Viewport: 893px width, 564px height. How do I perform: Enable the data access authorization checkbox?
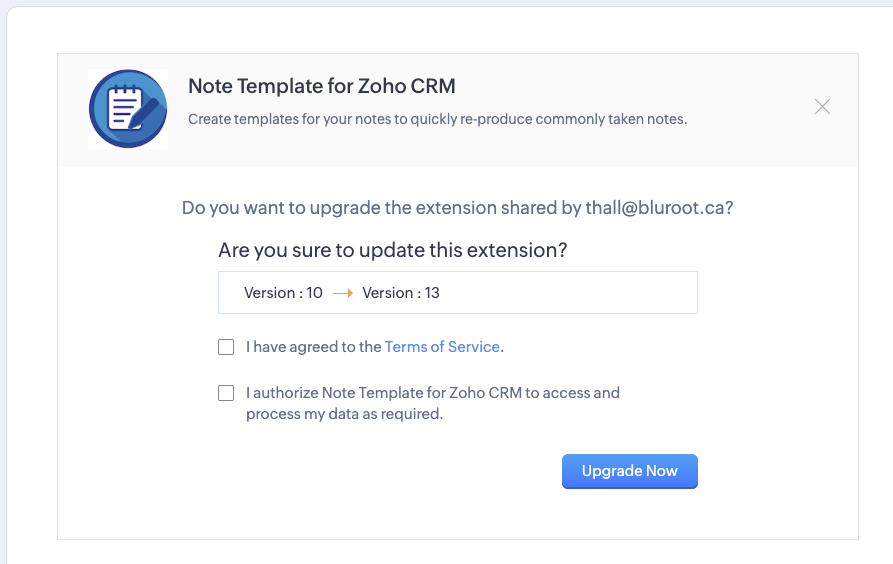coord(226,393)
